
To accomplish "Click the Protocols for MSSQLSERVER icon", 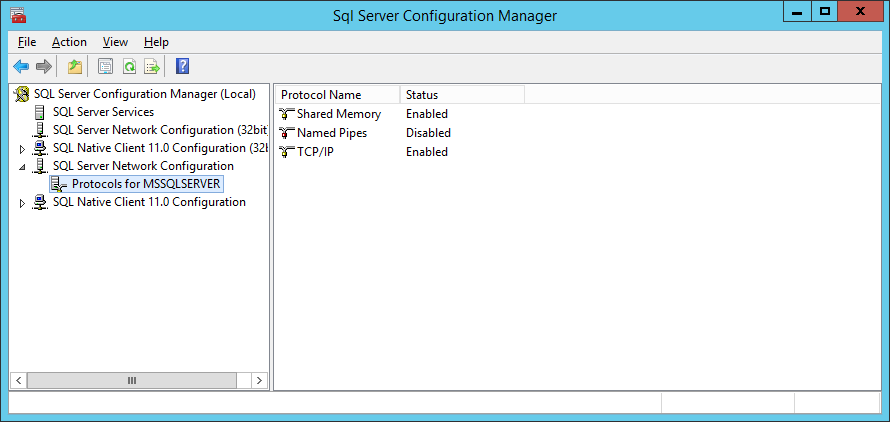I will pyautogui.click(x=58, y=184).
